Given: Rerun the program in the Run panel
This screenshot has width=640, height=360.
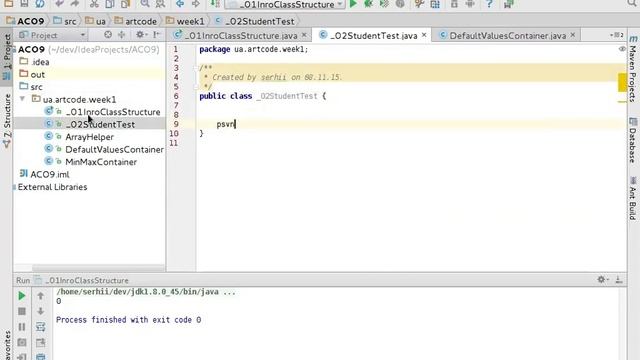Looking at the screenshot, I should point(22,296).
